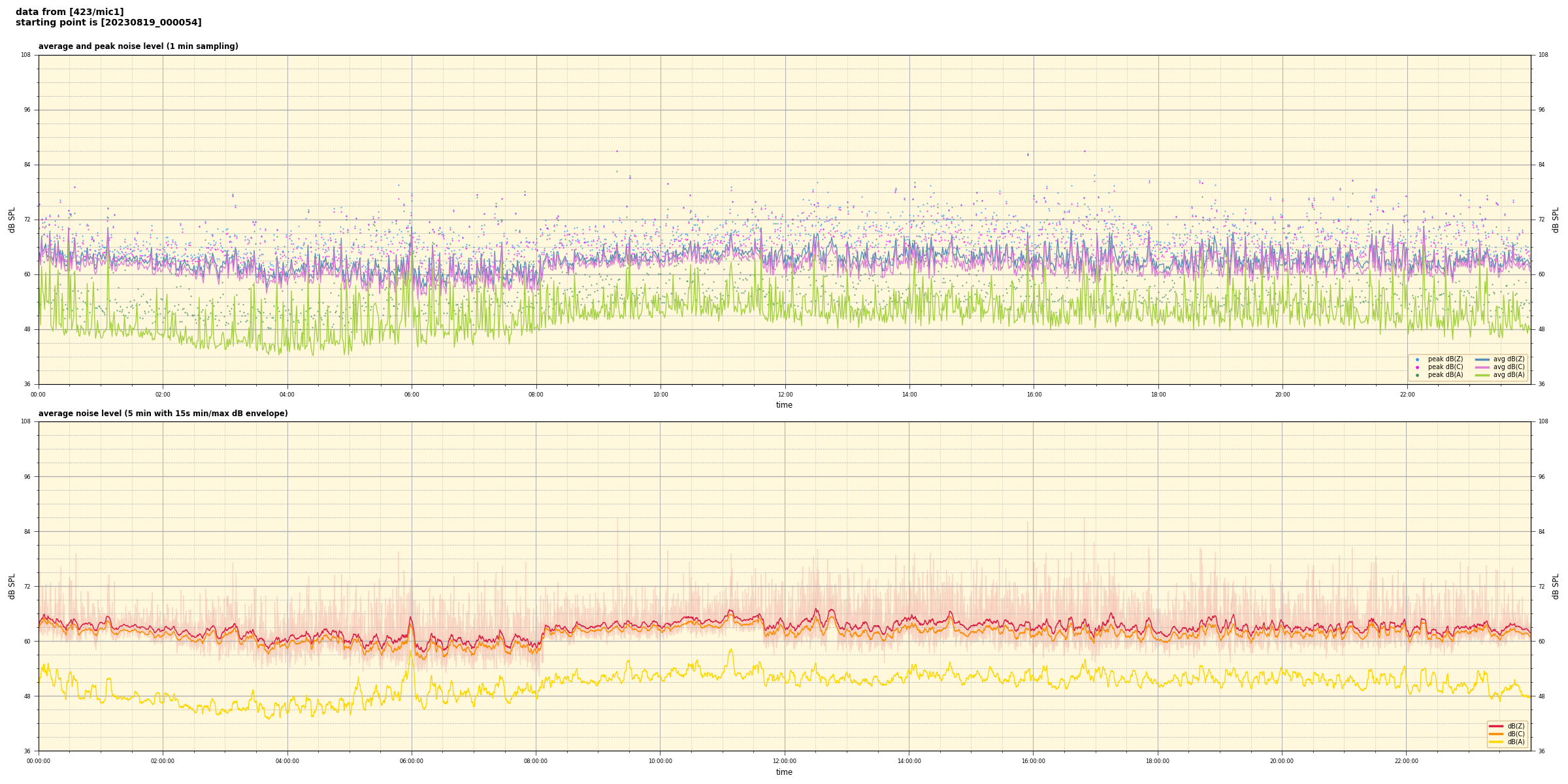Viewport: 1568px width, 784px height.
Task: Click the 'average noise level (5 min' chart title
Action: 163,414
